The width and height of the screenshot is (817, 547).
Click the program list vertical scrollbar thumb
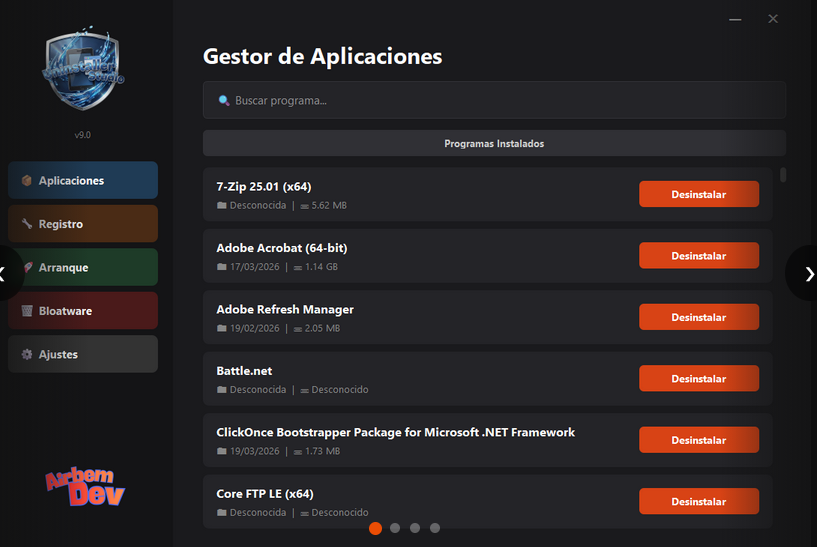click(x=783, y=175)
